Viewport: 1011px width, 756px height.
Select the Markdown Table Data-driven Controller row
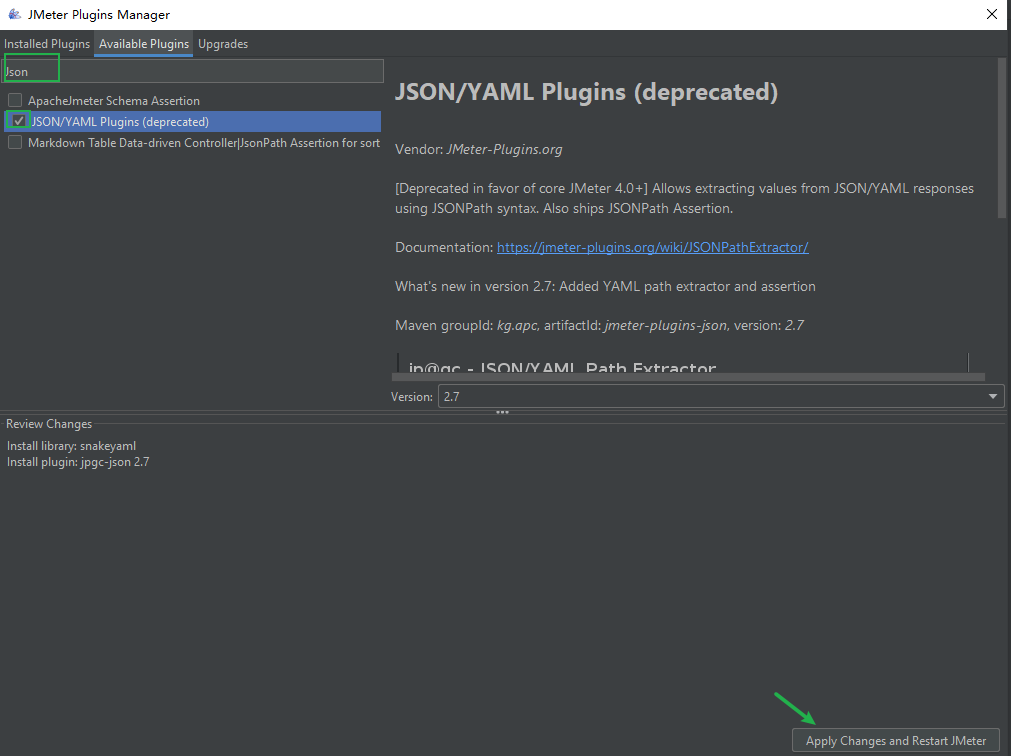192,142
